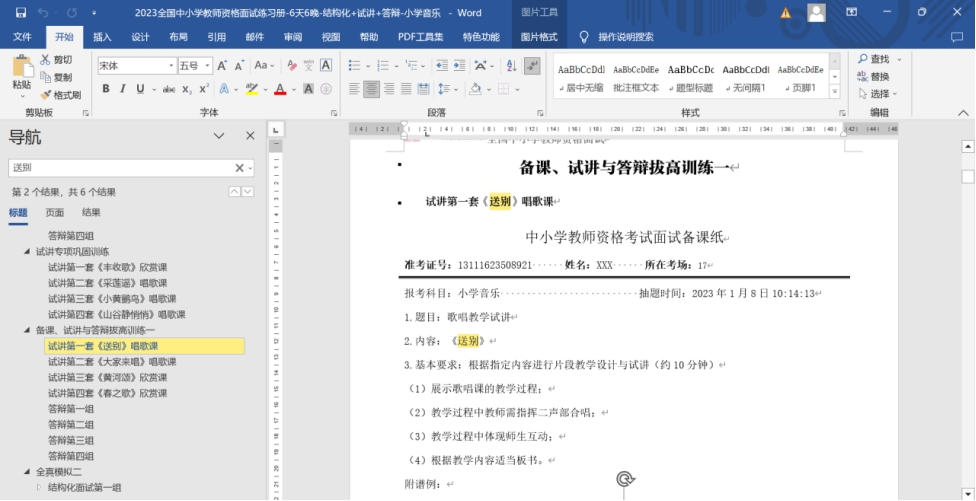Image resolution: width=976 pixels, height=501 pixels.
Task: Apply bold formatting with the B icon
Action: tap(105, 89)
